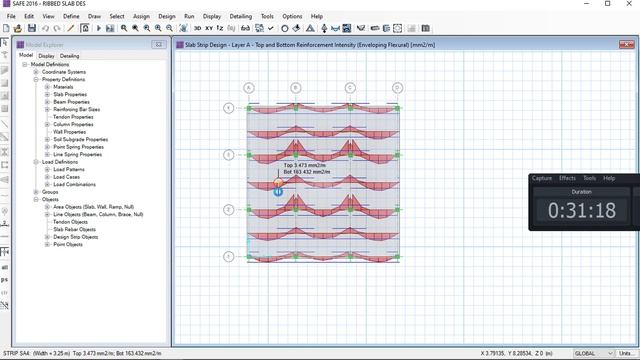Screen dimensions: 640x360
Task: Click the Units button in the status bar
Action: point(626,353)
